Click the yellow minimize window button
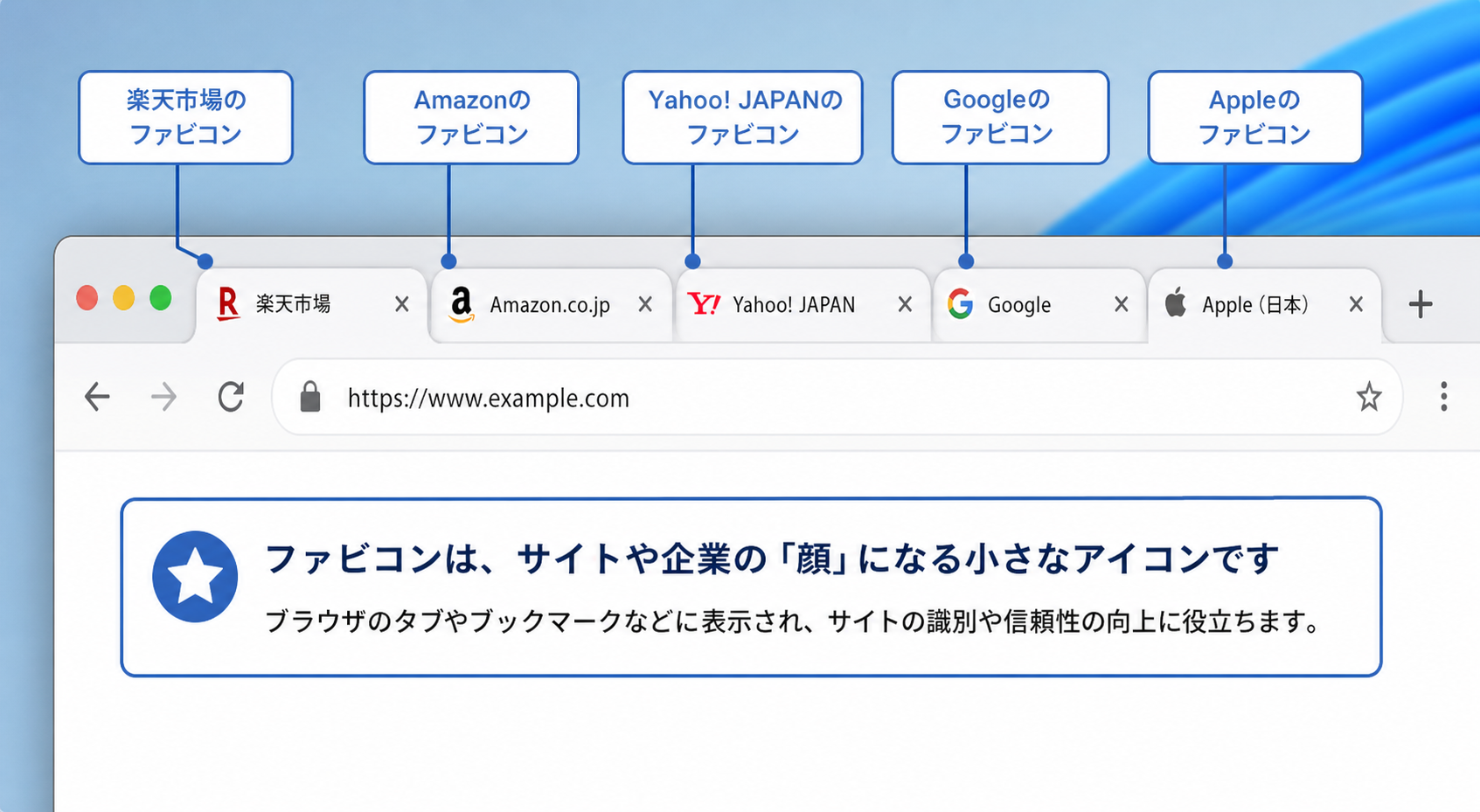The height and width of the screenshot is (812, 1480). coord(123,298)
